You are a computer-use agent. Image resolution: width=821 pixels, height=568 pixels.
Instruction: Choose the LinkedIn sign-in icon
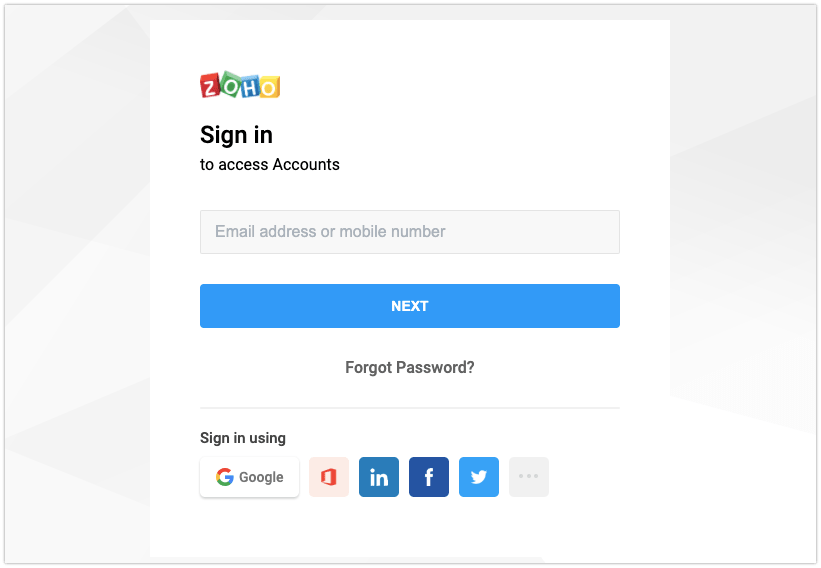(x=379, y=477)
